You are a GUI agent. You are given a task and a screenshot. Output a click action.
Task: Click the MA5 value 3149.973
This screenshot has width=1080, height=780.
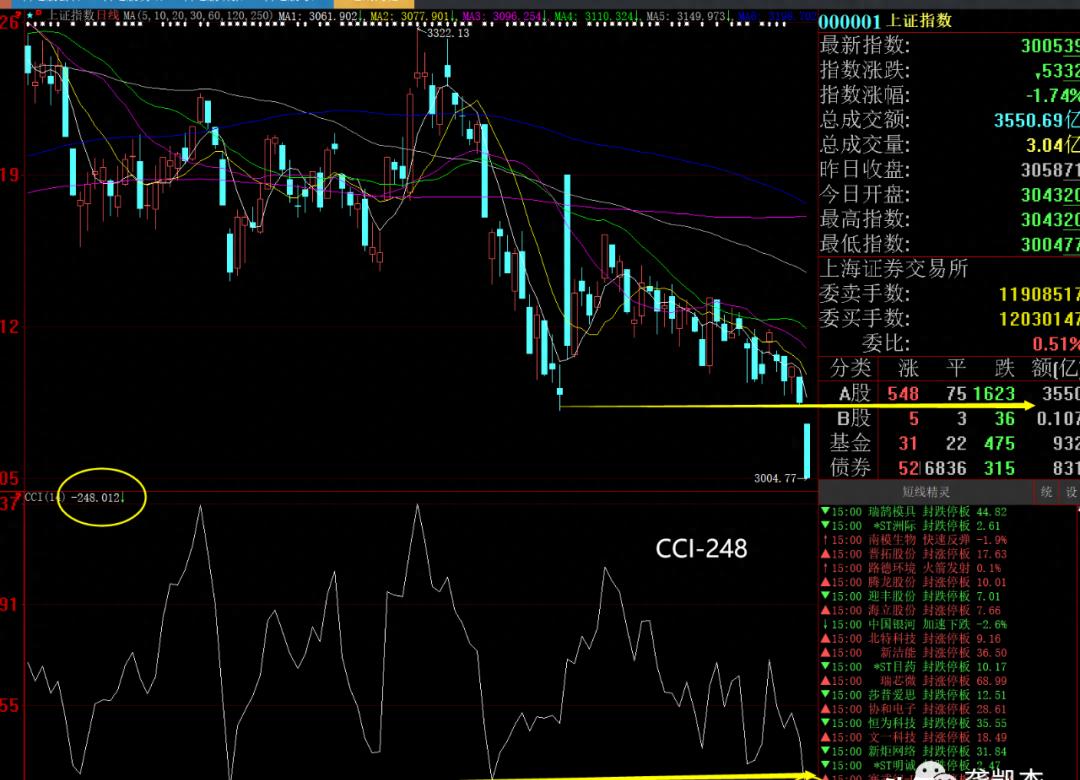click(703, 16)
